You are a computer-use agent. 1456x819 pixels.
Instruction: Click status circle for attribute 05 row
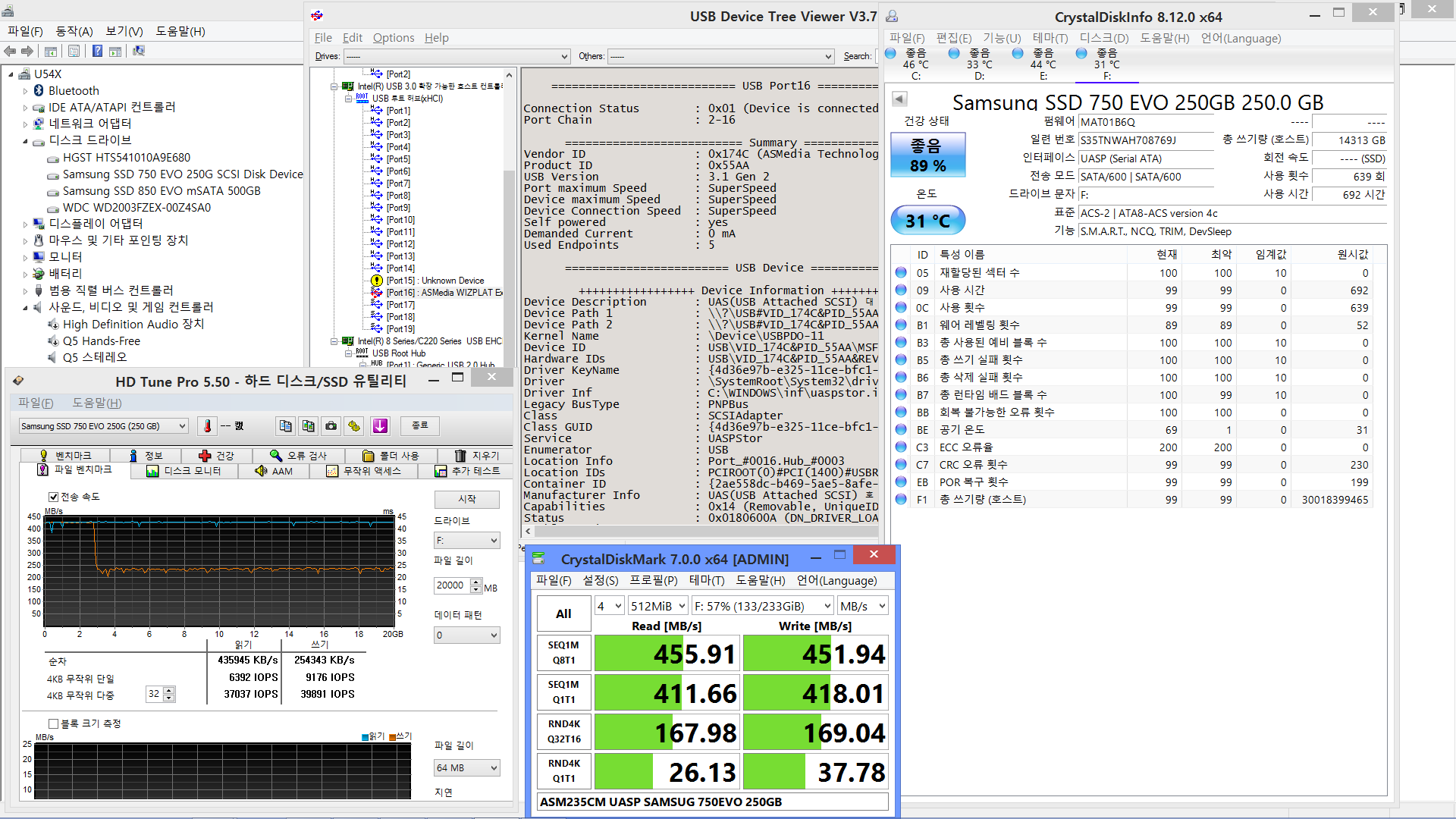point(901,272)
